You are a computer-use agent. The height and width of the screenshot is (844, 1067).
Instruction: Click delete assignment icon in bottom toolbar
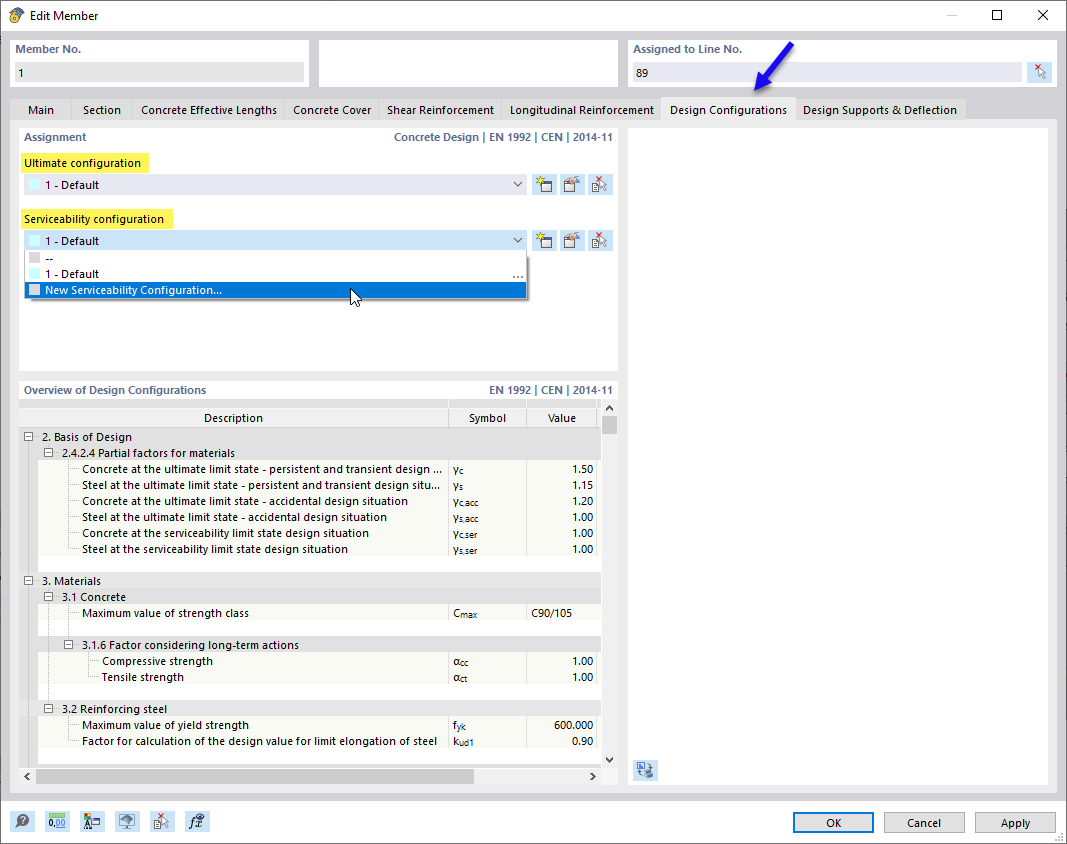[162, 821]
